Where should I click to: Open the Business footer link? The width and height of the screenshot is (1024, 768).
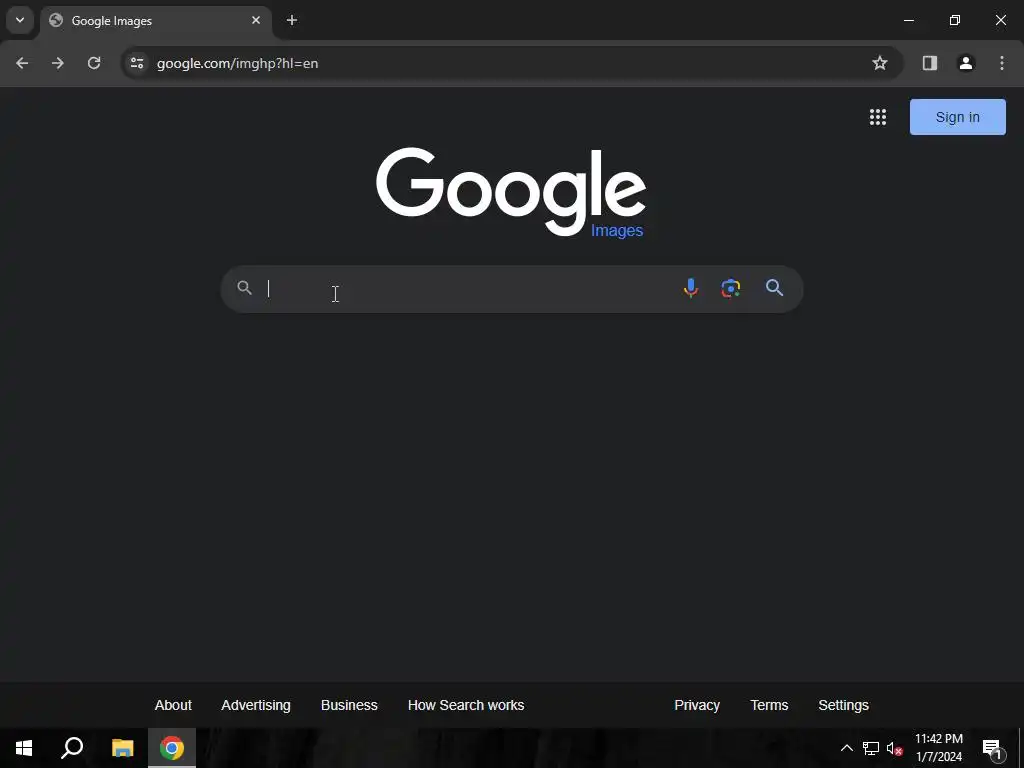(349, 705)
